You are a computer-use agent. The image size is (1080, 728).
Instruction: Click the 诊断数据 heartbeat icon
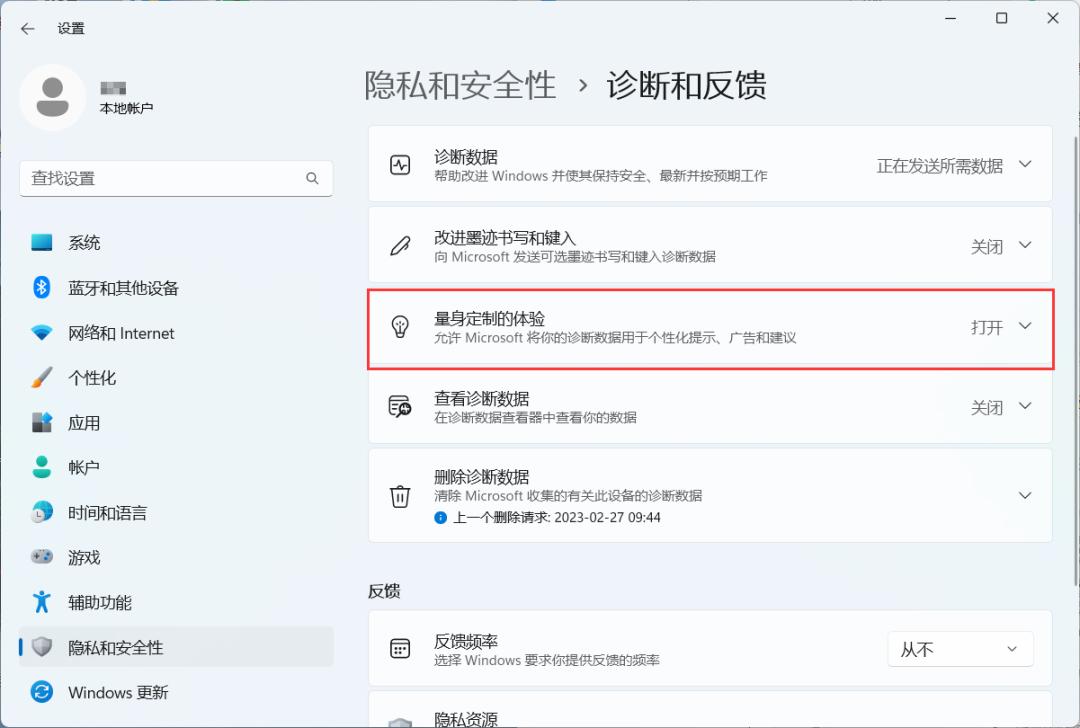400,165
